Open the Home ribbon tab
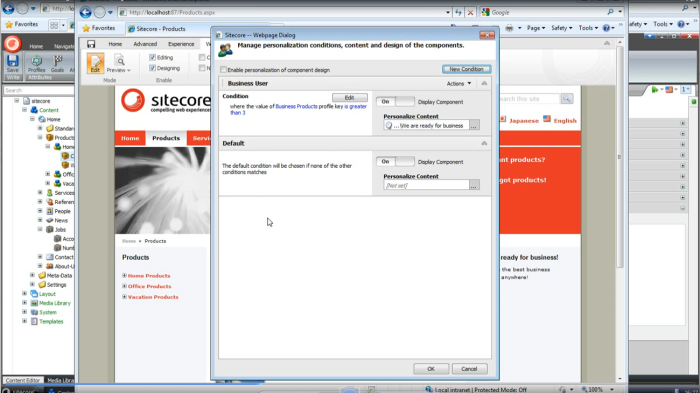The image size is (700, 393). (x=115, y=44)
